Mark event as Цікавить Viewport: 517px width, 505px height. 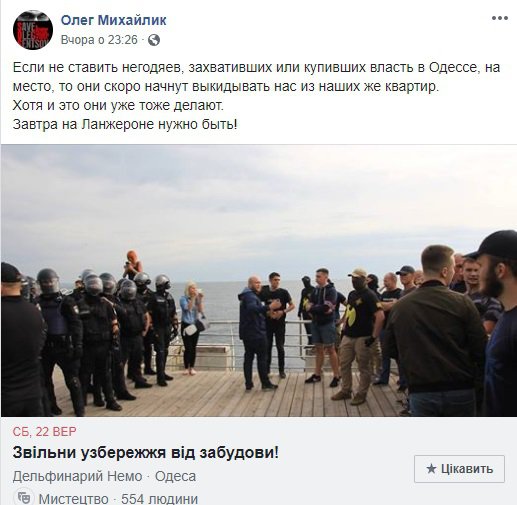click(459, 469)
